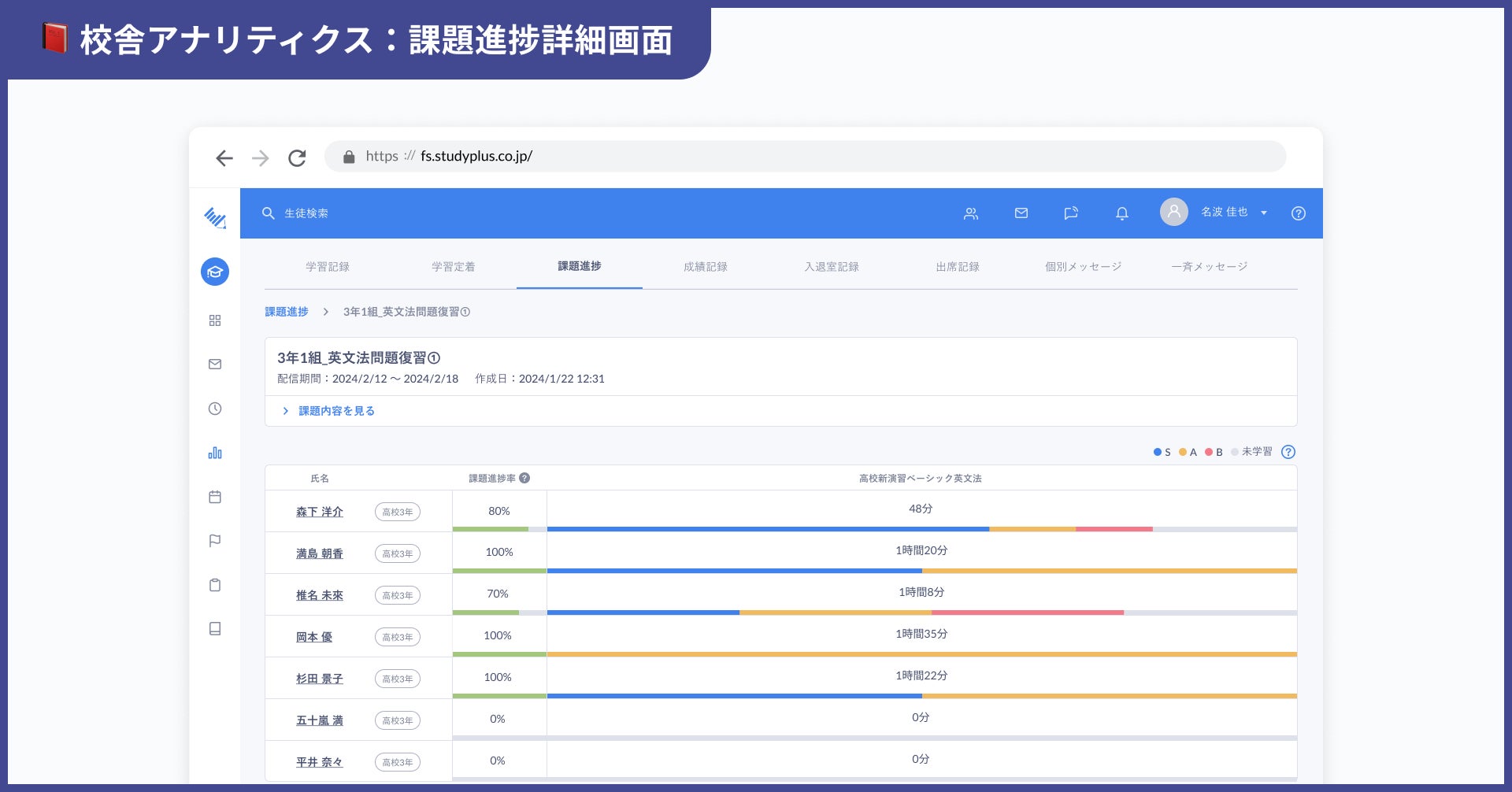Viewport: 1512px width, 792px height.
Task: Open user dropdown next to 名波 佳也
Action: (1264, 213)
